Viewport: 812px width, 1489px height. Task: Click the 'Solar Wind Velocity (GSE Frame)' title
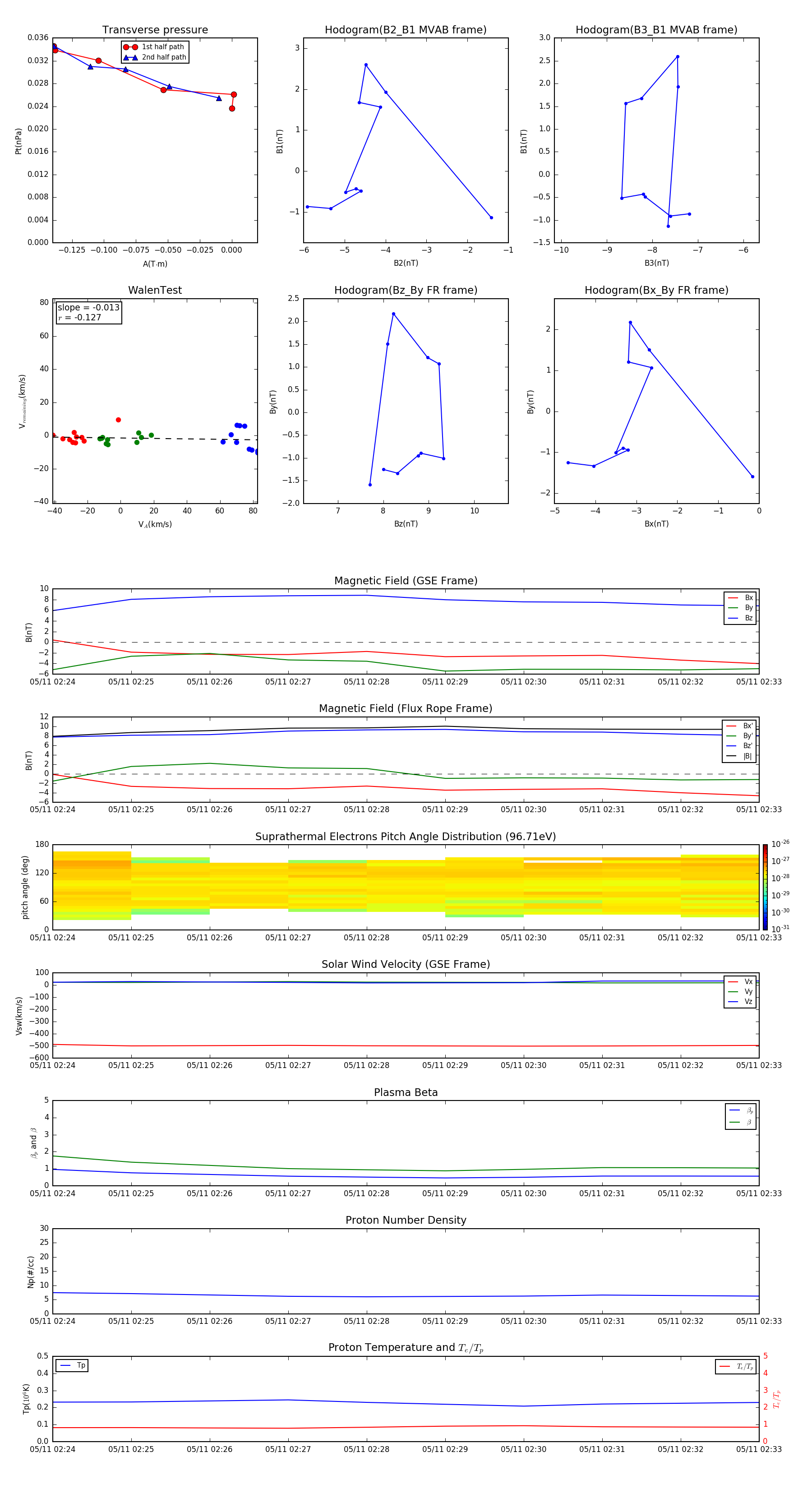(406, 965)
